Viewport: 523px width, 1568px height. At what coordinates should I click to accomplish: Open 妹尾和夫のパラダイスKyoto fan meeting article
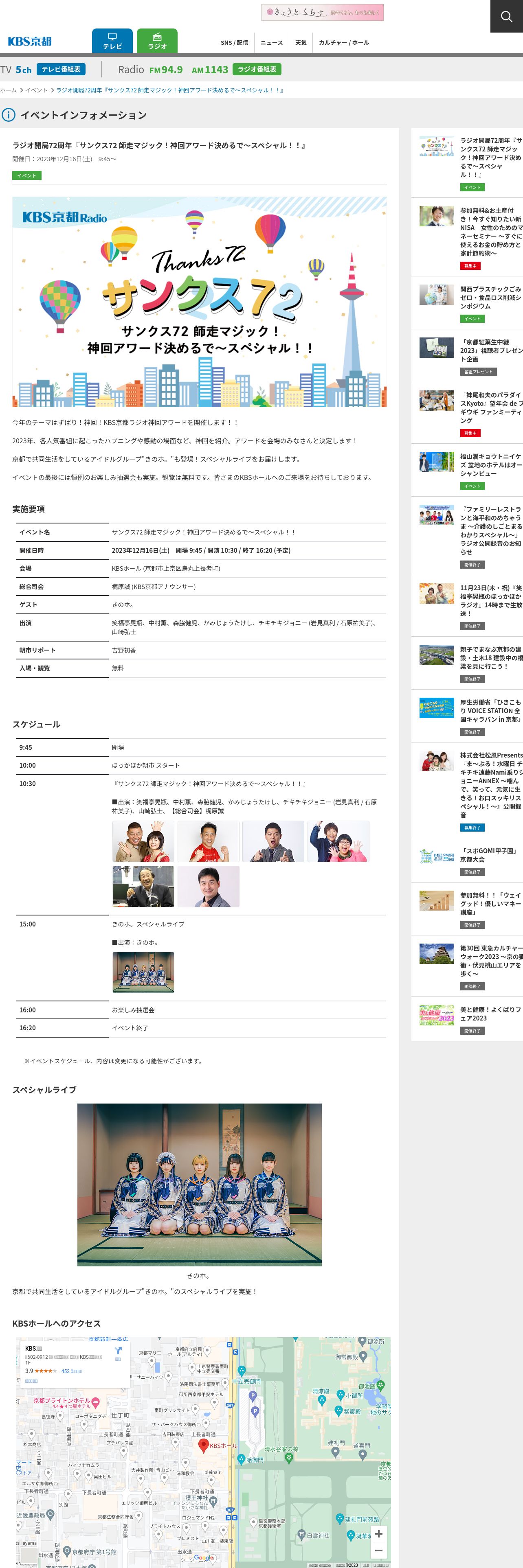pyautogui.click(x=467, y=413)
